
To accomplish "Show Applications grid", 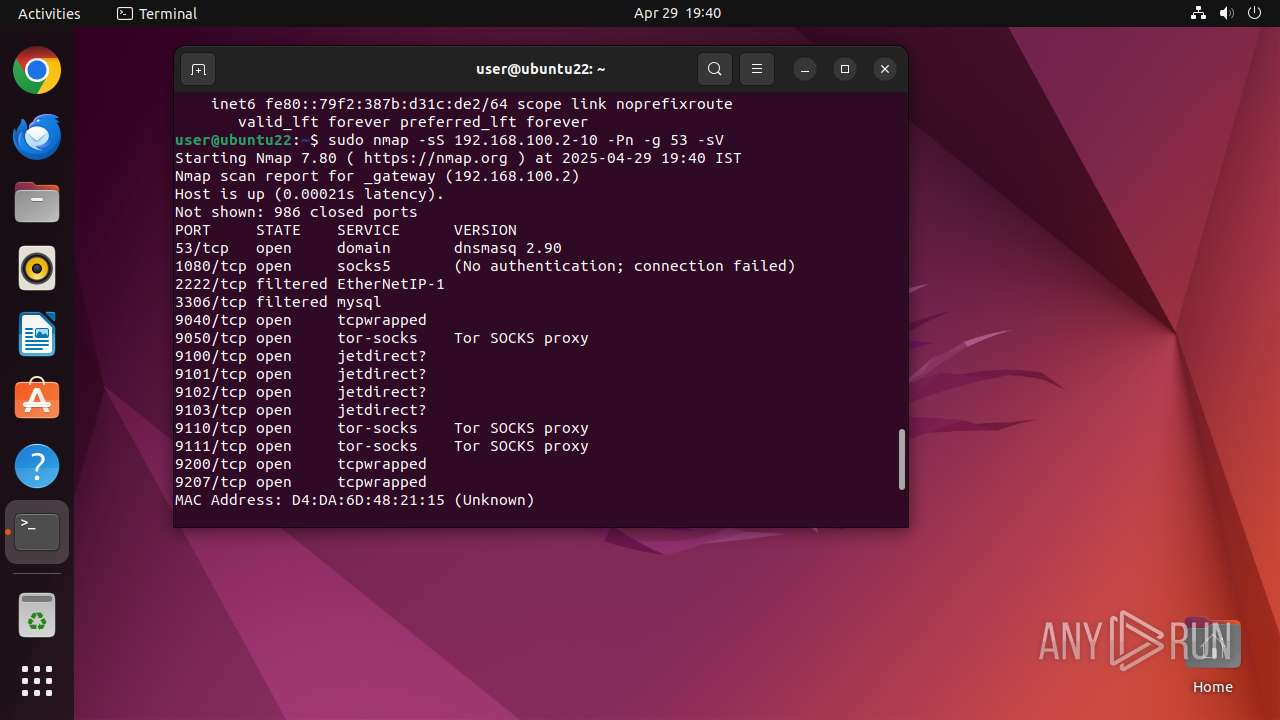I will click(x=37, y=681).
